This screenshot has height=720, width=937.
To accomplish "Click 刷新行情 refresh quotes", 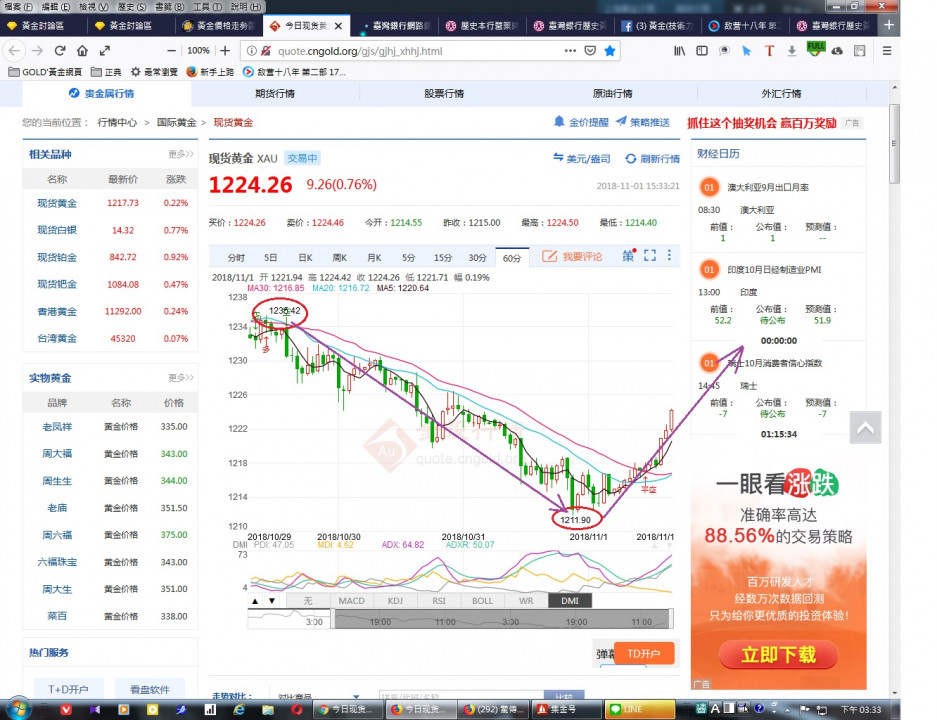I will point(653,159).
